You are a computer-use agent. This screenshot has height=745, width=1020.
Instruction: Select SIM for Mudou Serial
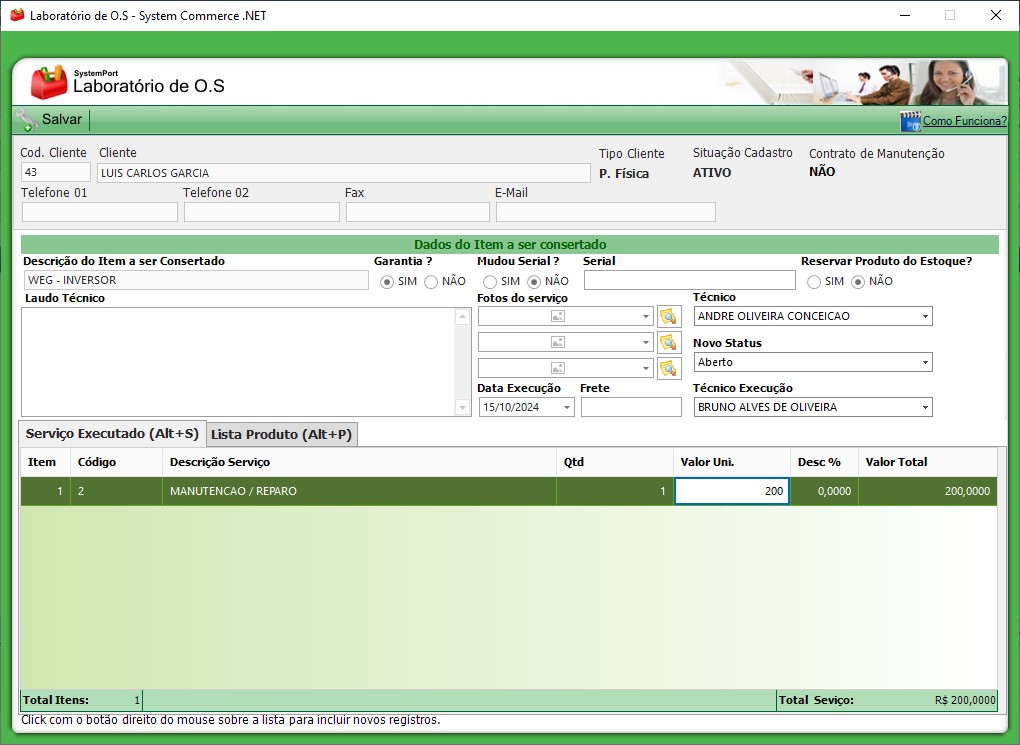(490, 282)
